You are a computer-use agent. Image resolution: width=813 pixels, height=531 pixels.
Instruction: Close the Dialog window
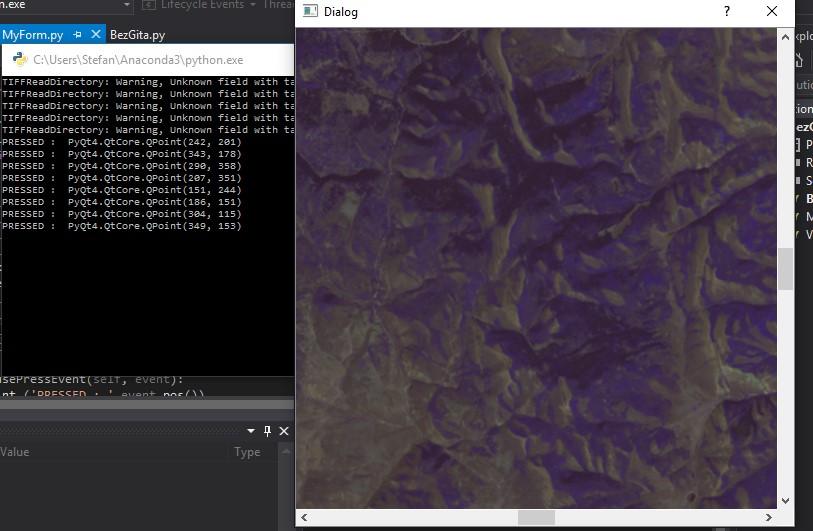point(772,12)
